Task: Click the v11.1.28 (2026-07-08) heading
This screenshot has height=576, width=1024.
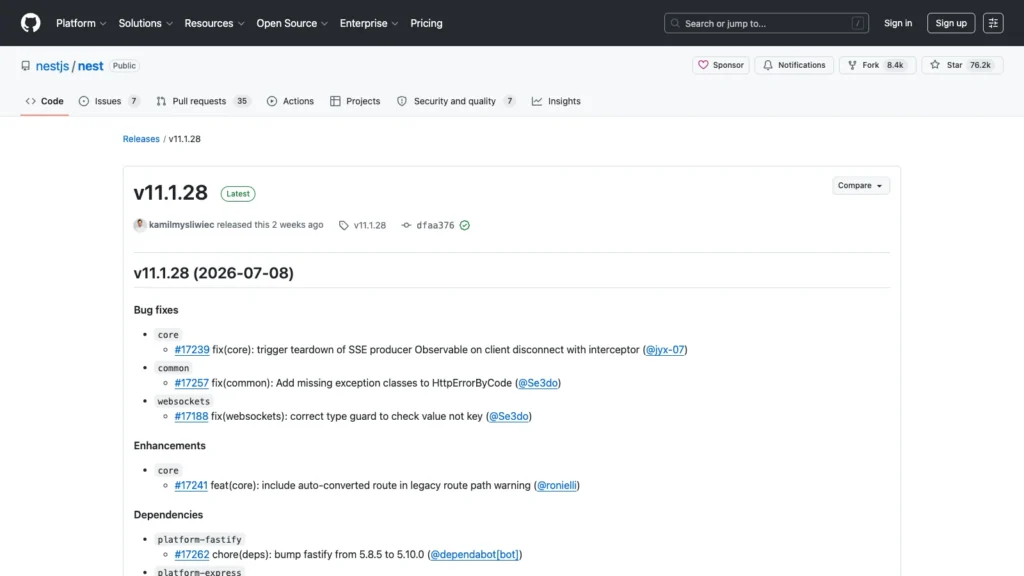Action: tap(214, 273)
